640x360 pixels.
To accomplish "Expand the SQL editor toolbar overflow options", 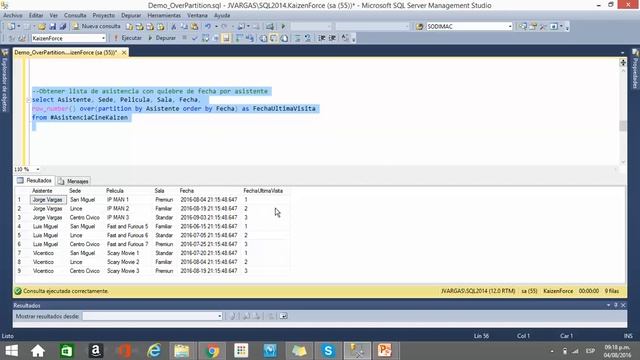I will [x=353, y=39].
